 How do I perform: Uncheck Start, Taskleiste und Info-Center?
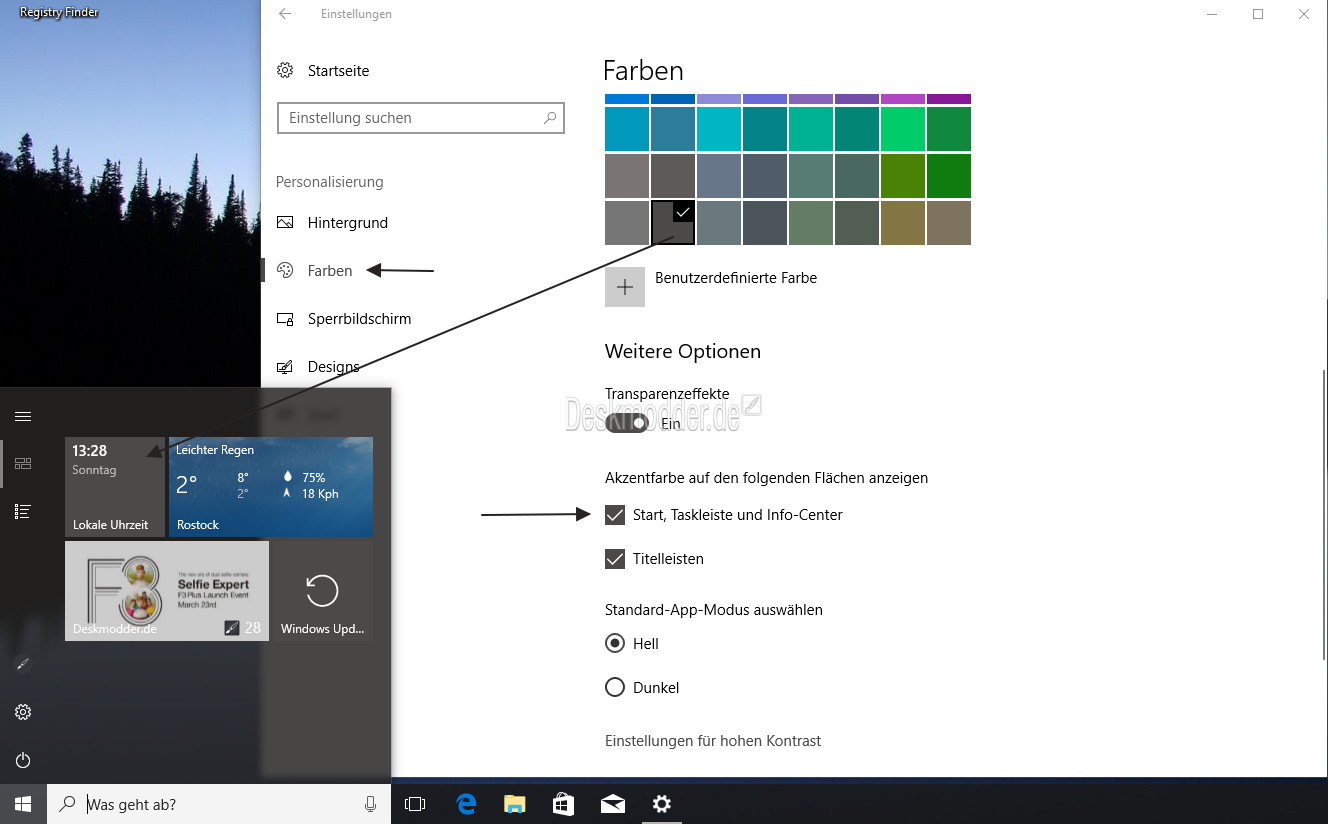click(x=615, y=515)
